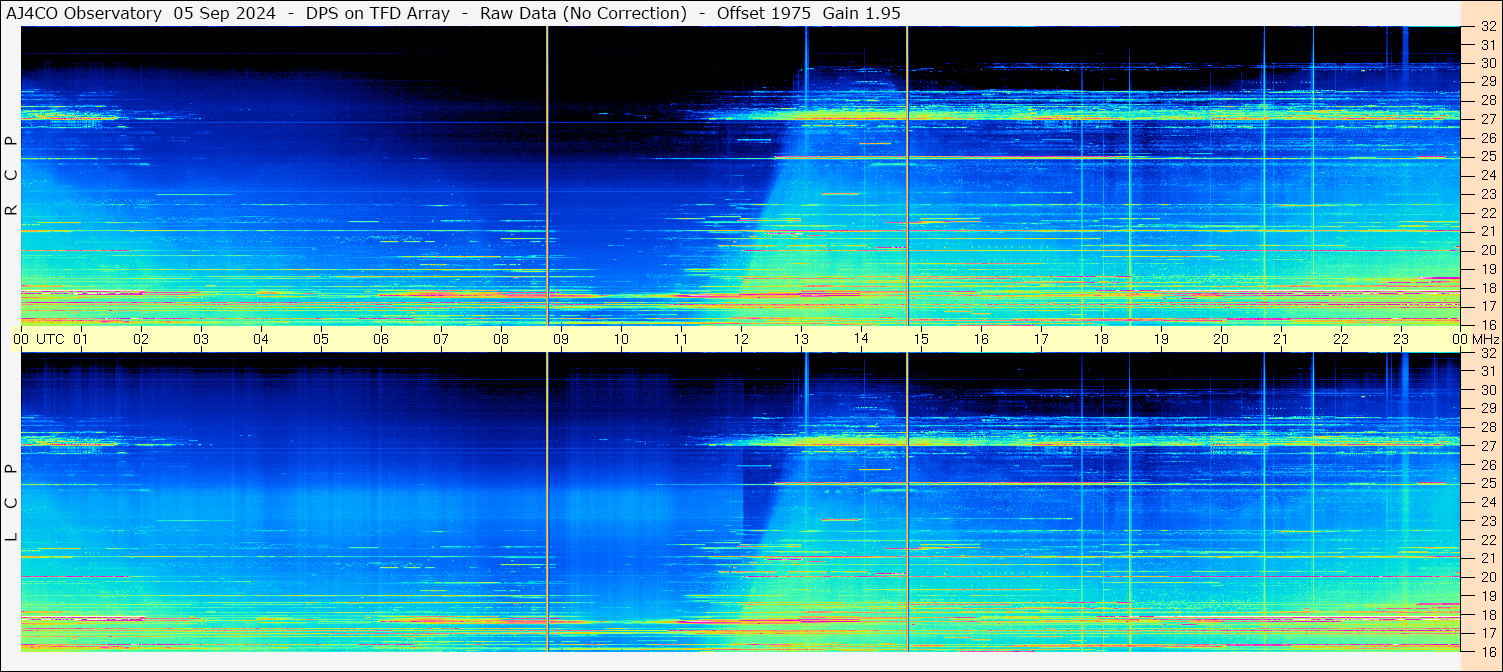
Task: Click the "02" hour label on time axis
Action: point(141,339)
